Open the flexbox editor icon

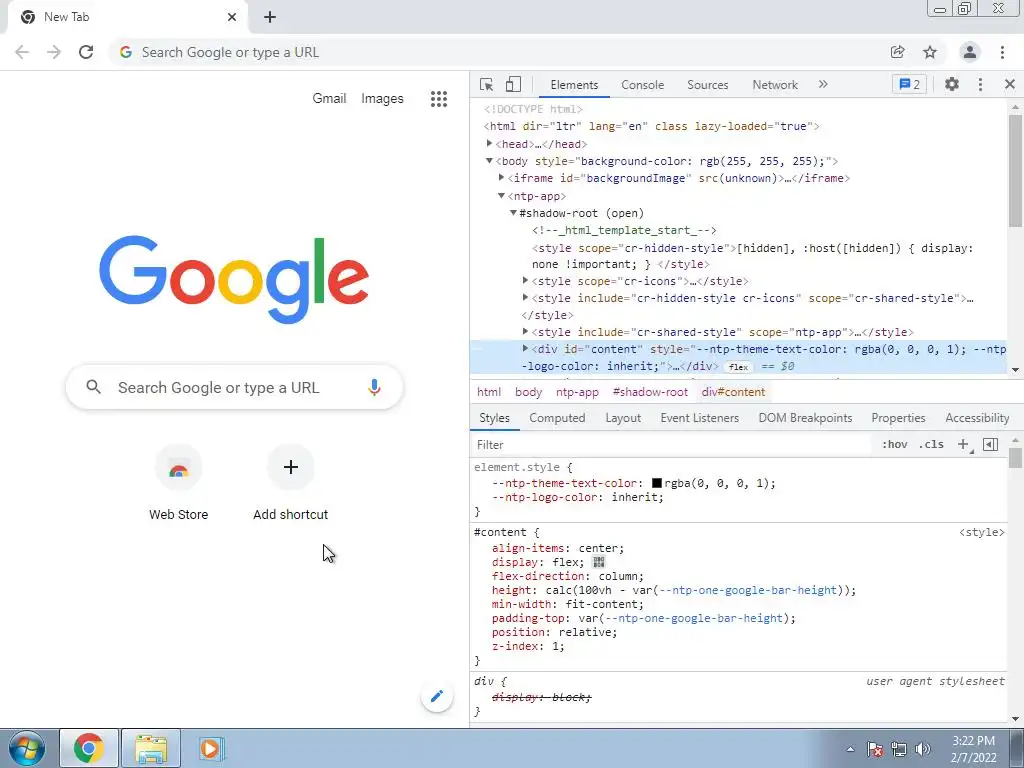pyautogui.click(x=598, y=562)
